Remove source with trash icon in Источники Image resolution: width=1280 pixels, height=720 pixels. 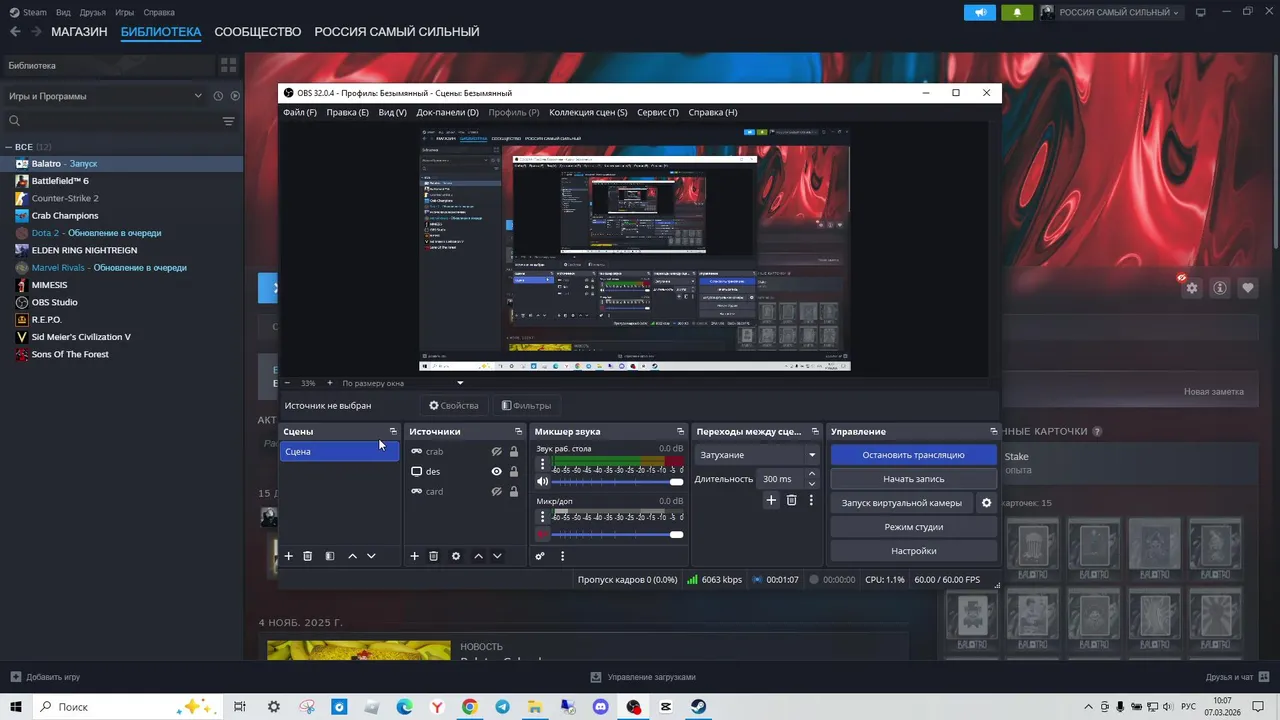pyautogui.click(x=434, y=556)
